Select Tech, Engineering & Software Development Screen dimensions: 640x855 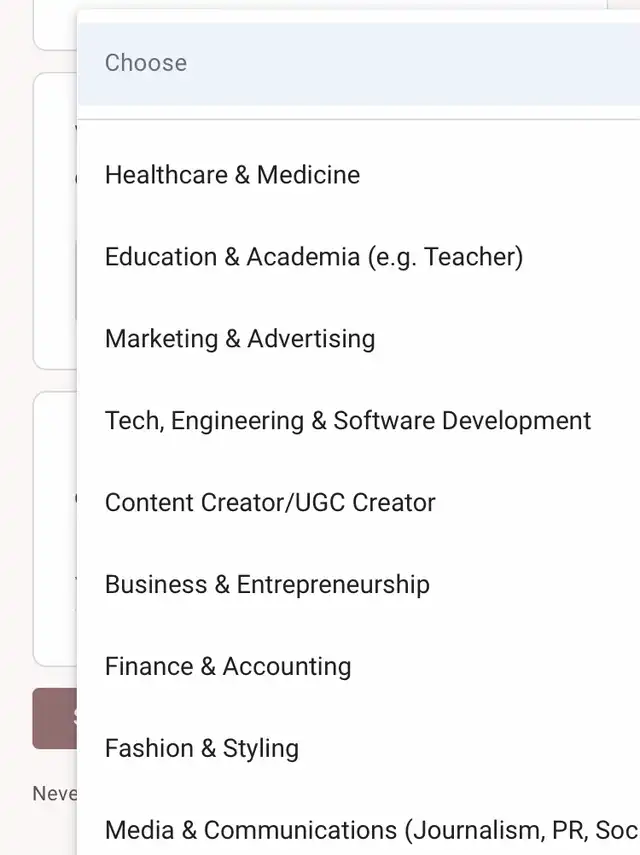click(359, 420)
